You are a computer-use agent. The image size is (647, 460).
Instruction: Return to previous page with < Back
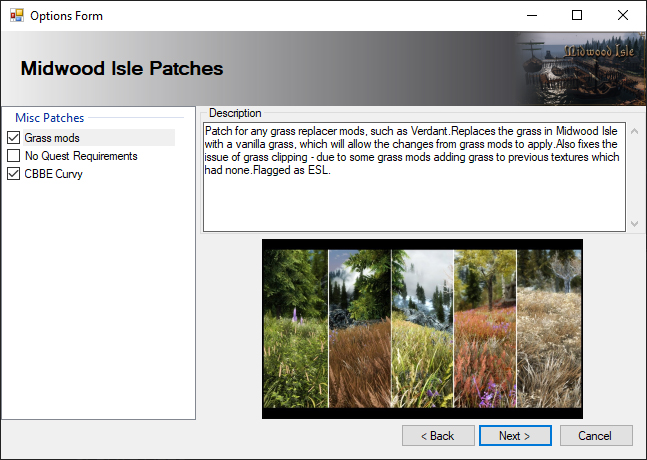[438, 436]
